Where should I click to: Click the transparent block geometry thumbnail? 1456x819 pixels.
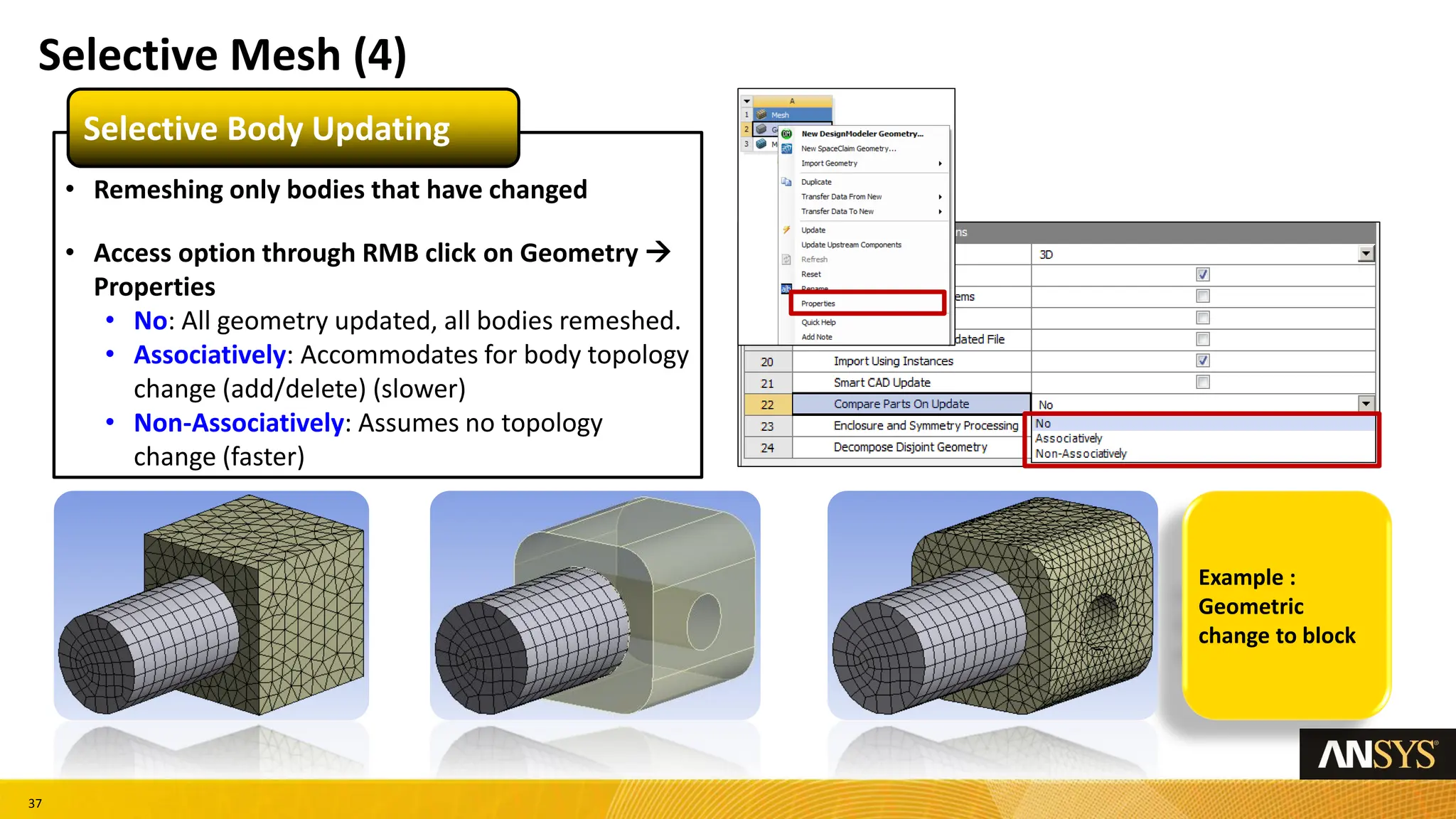tap(594, 604)
